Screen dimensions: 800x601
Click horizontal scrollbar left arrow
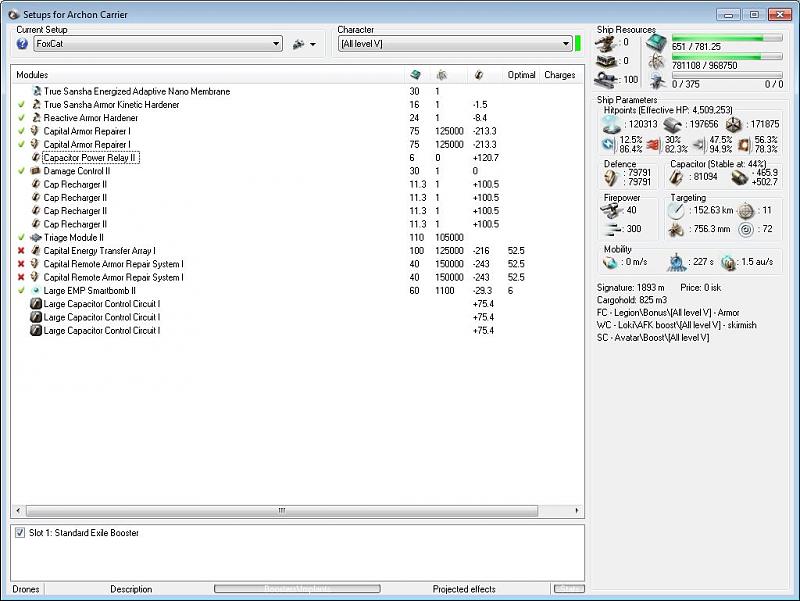[18, 511]
